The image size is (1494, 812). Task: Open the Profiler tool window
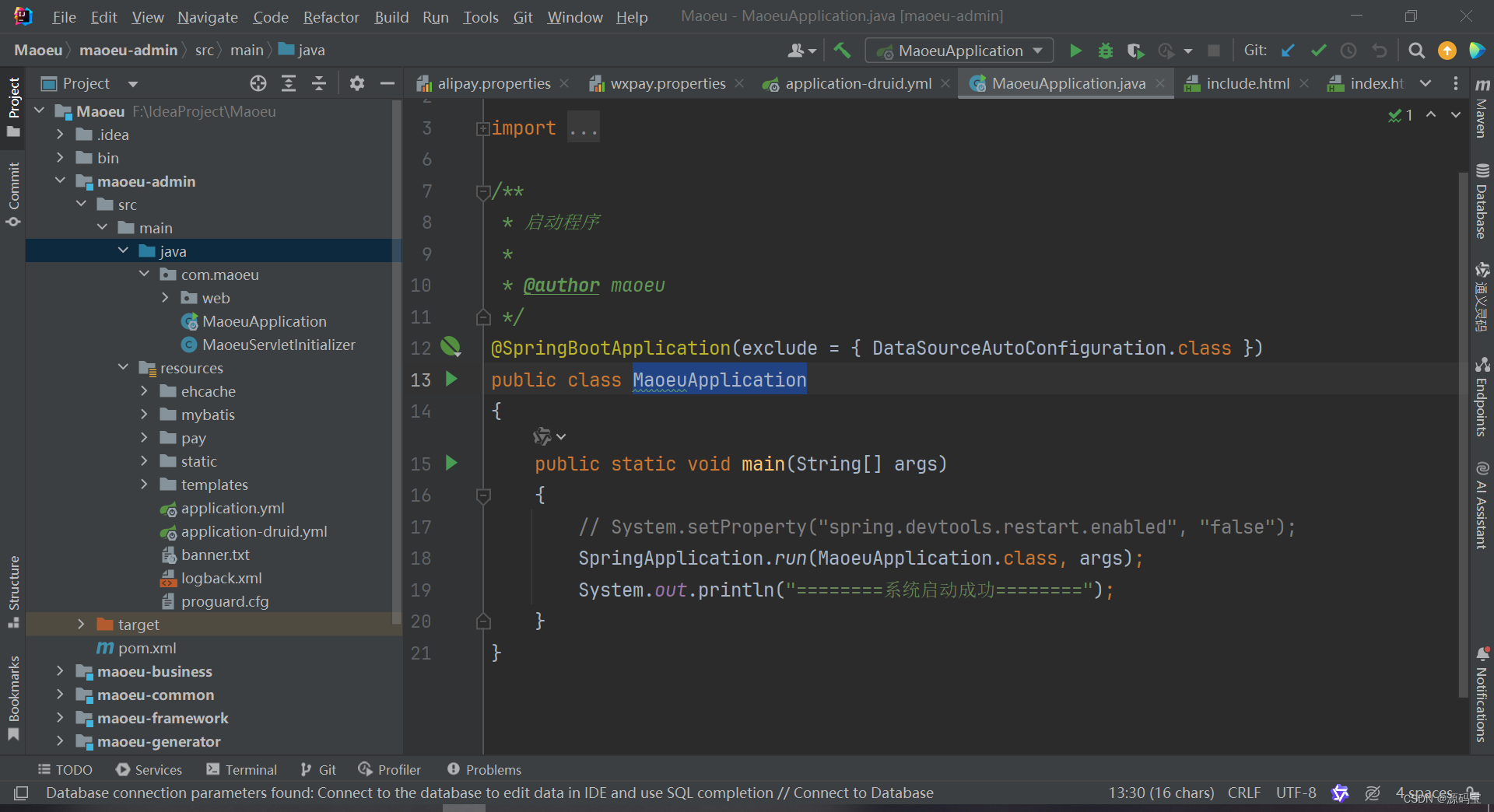coord(389,769)
